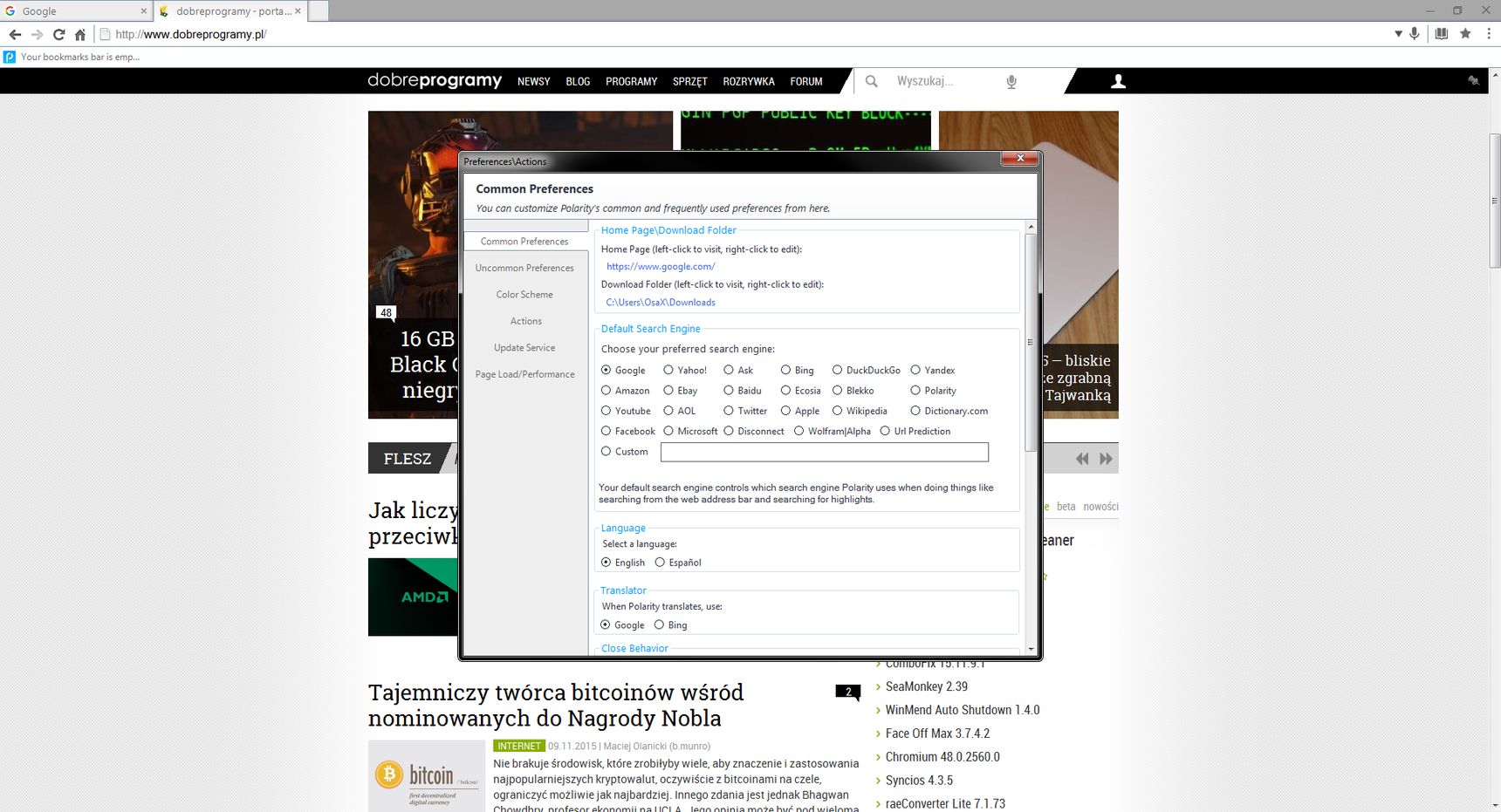Viewport: 1501px width, 812px height.
Task: Choose Wikipedia search engine radio
Action: (x=859, y=411)
